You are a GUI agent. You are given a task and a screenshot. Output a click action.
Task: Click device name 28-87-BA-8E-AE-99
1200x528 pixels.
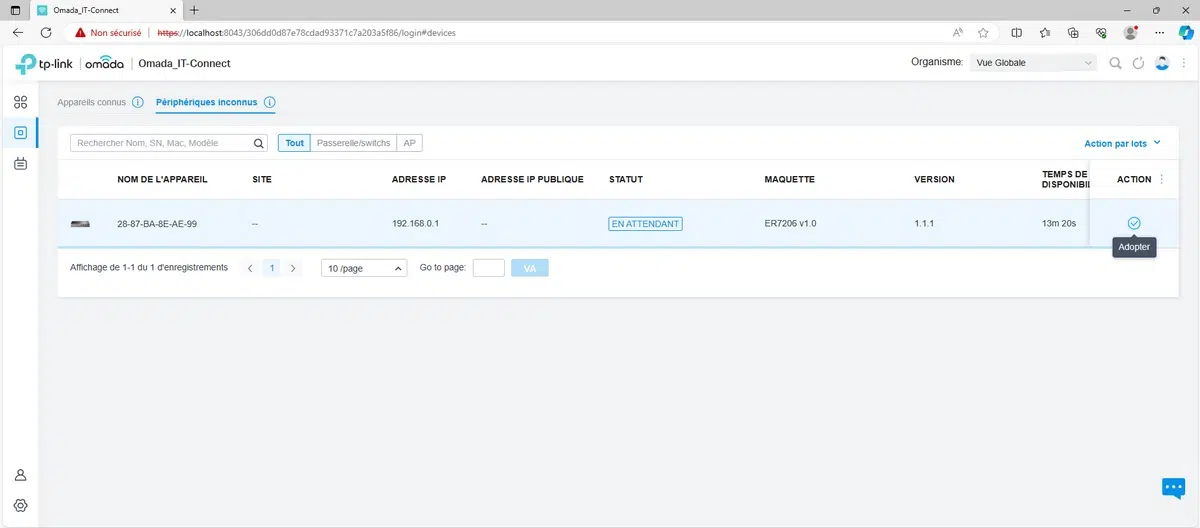click(157, 224)
